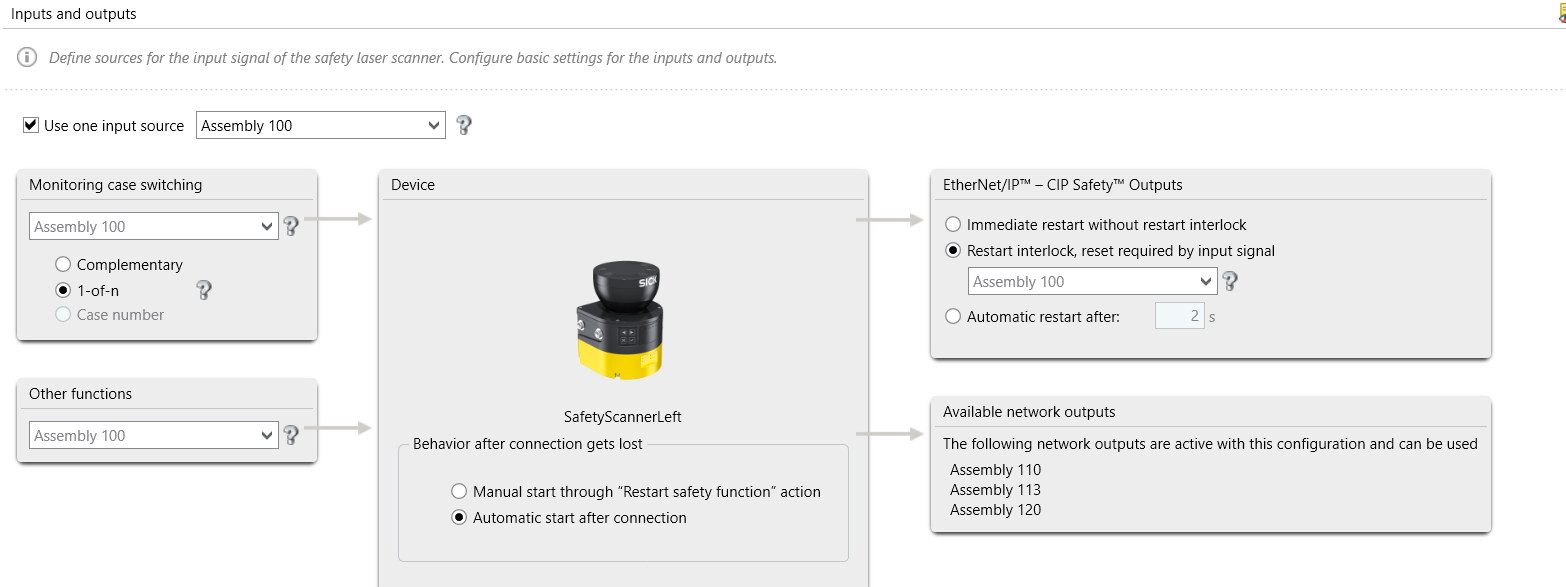Click the info icon above the description text
The height and width of the screenshot is (587, 1566).
pos(24,57)
